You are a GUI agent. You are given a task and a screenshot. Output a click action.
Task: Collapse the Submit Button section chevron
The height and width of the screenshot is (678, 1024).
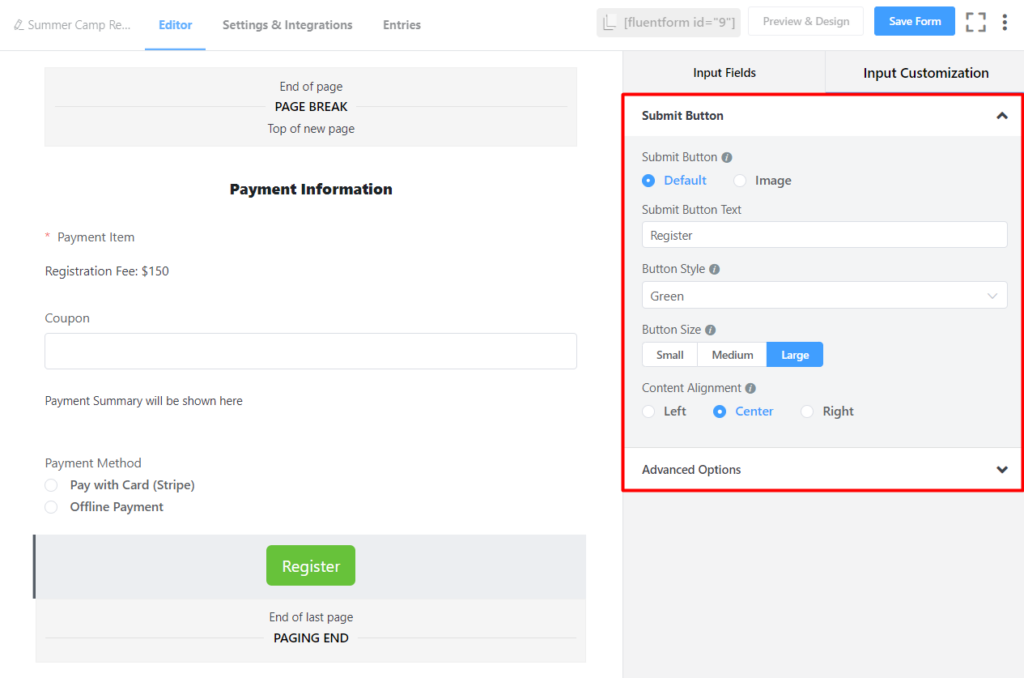tap(1002, 116)
